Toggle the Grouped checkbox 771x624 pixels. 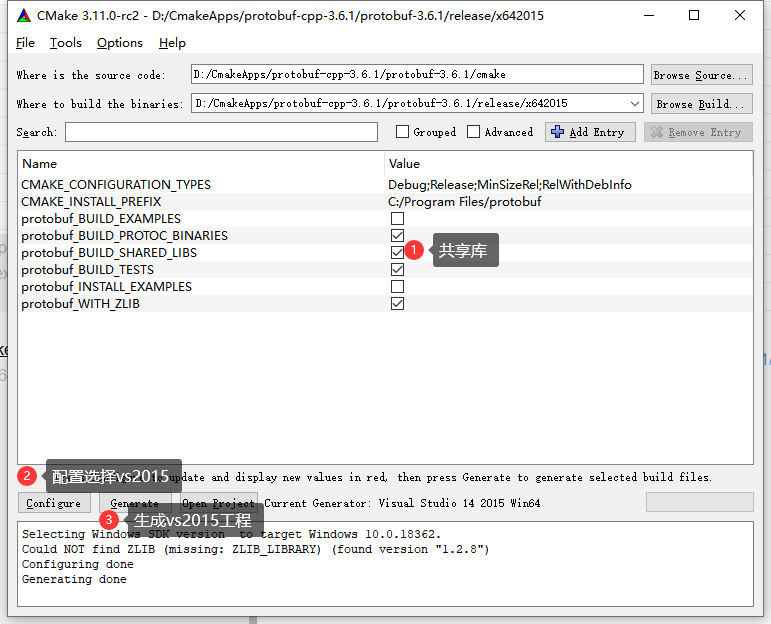pos(402,132)
